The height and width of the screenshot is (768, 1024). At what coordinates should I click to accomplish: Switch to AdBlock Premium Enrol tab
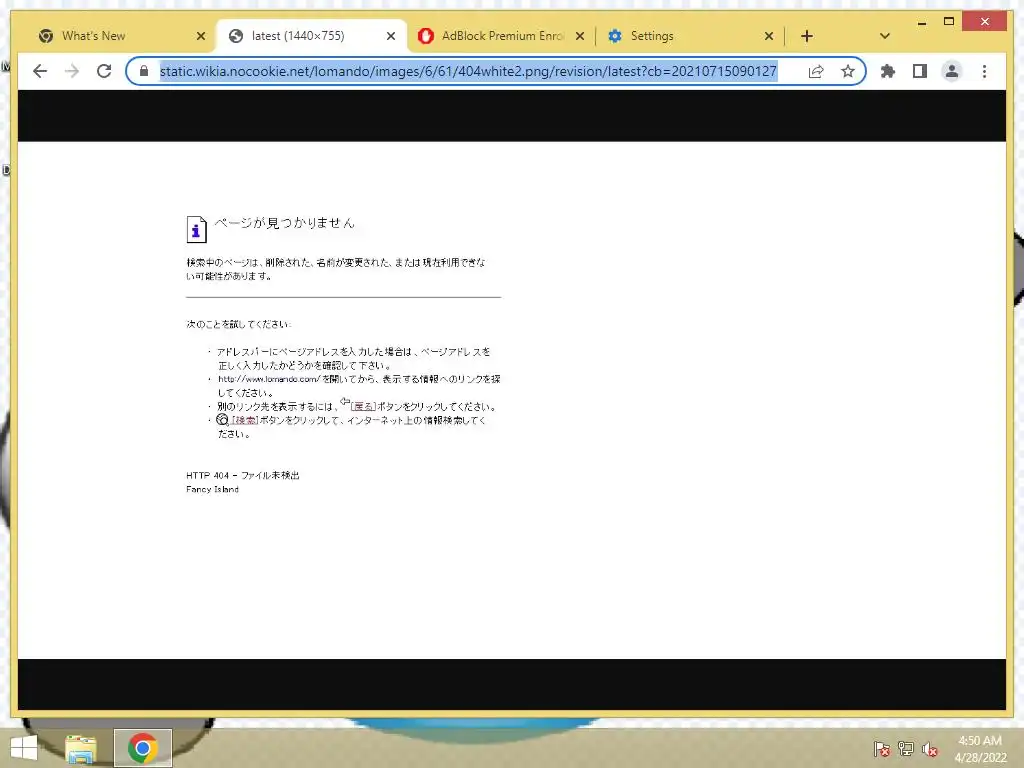(502, 36)
